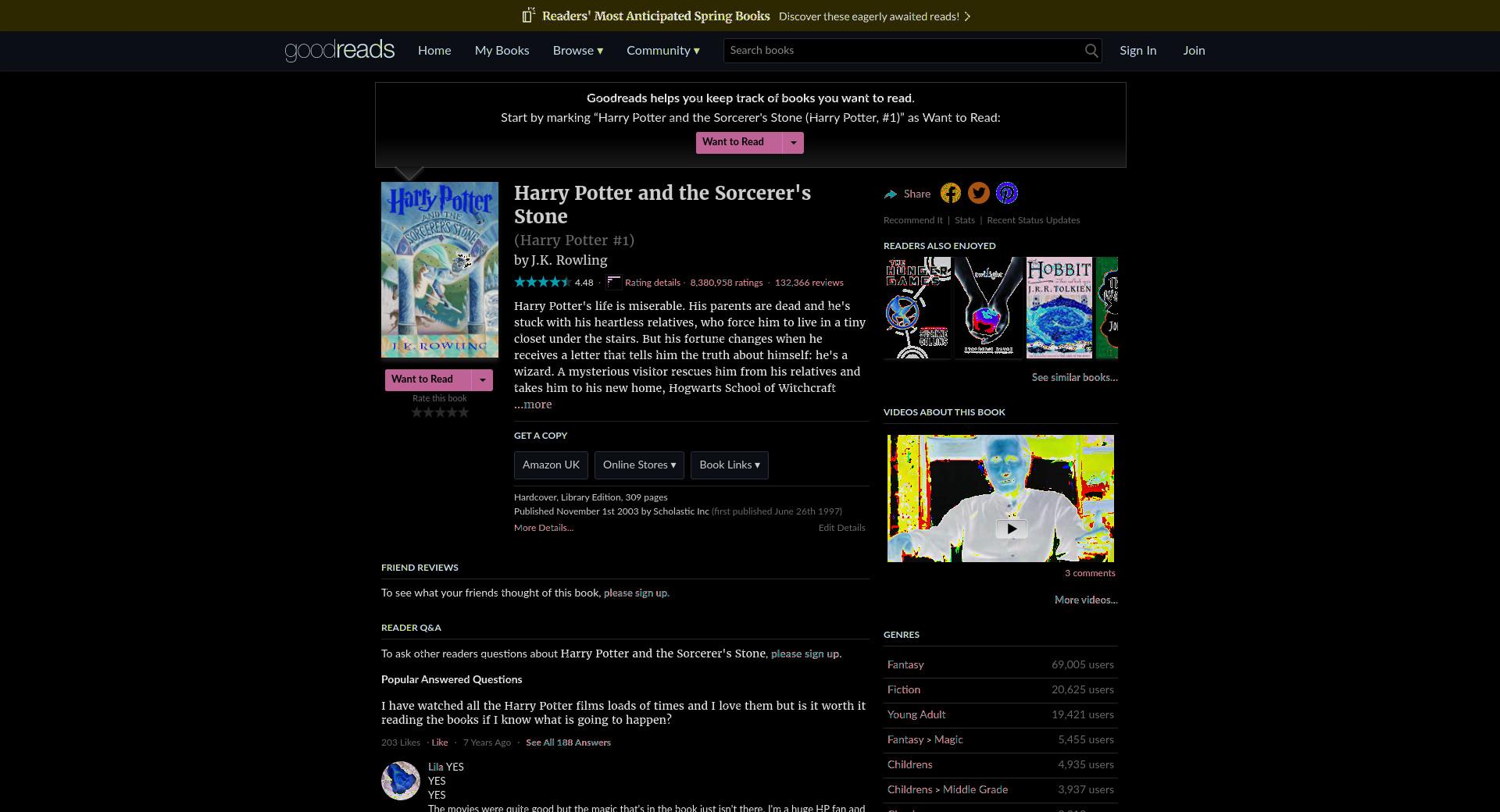This screenshot has width=1500, height=812.
Task: Open The Hobbit cover thumbnail
Action: point(1059,308)
